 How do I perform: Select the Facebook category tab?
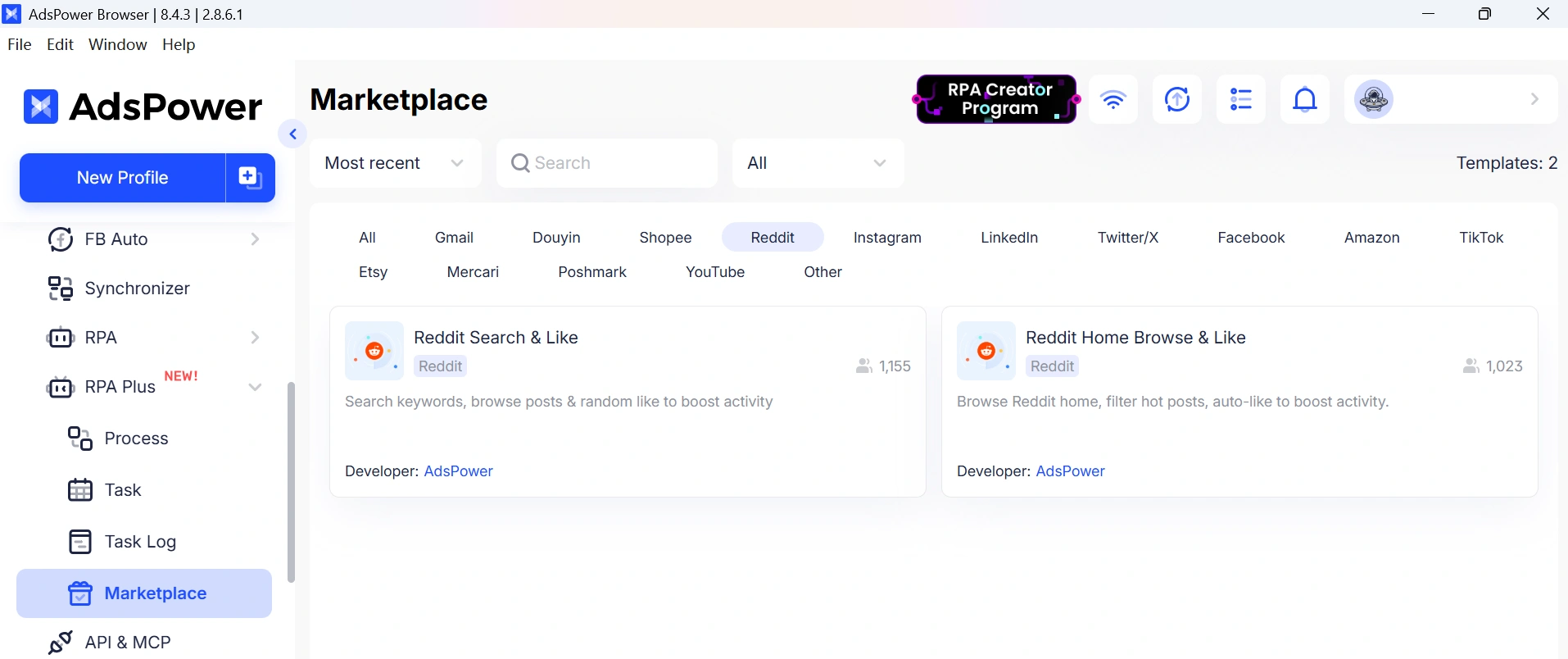click(x=1251, y=238)
